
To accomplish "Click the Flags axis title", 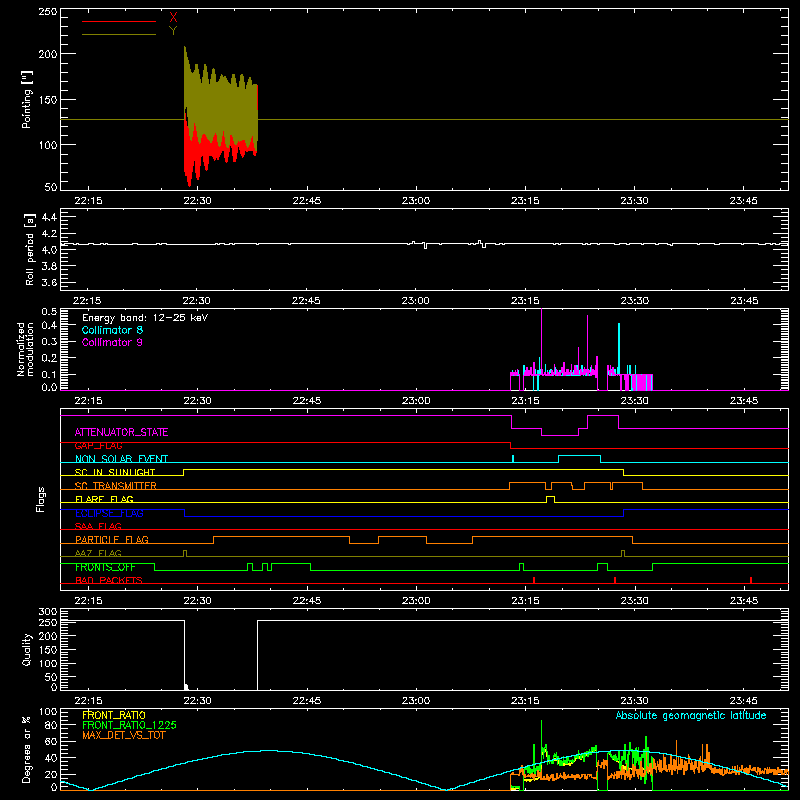I will pyautogui.click(x=41, y=499).
